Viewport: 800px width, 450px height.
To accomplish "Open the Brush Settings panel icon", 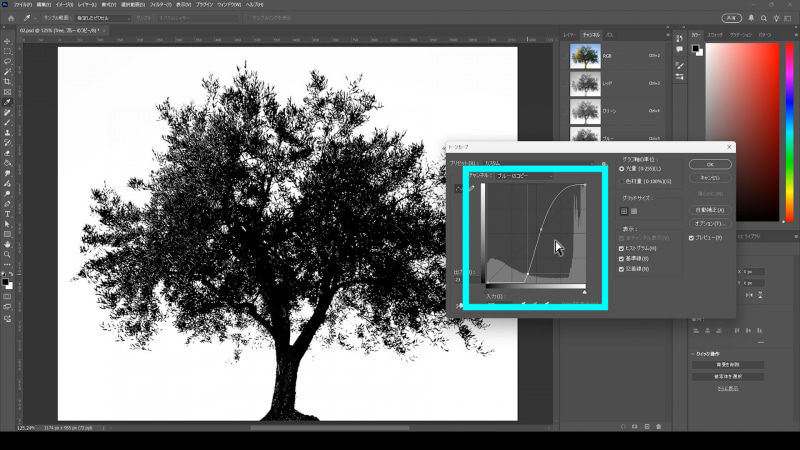I will (x=679, y=65).
